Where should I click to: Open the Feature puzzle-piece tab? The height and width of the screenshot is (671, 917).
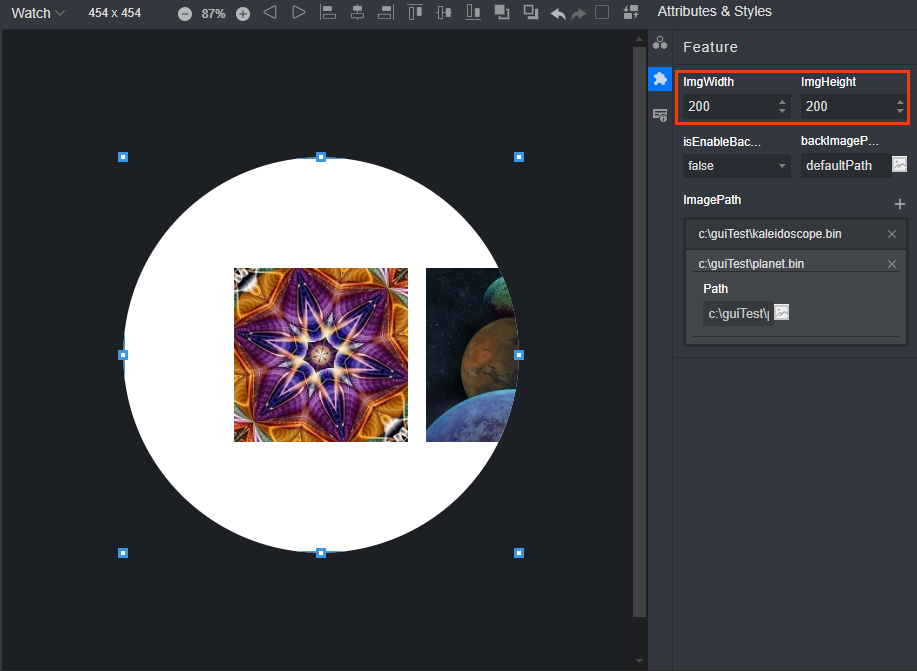pos(660,79)
